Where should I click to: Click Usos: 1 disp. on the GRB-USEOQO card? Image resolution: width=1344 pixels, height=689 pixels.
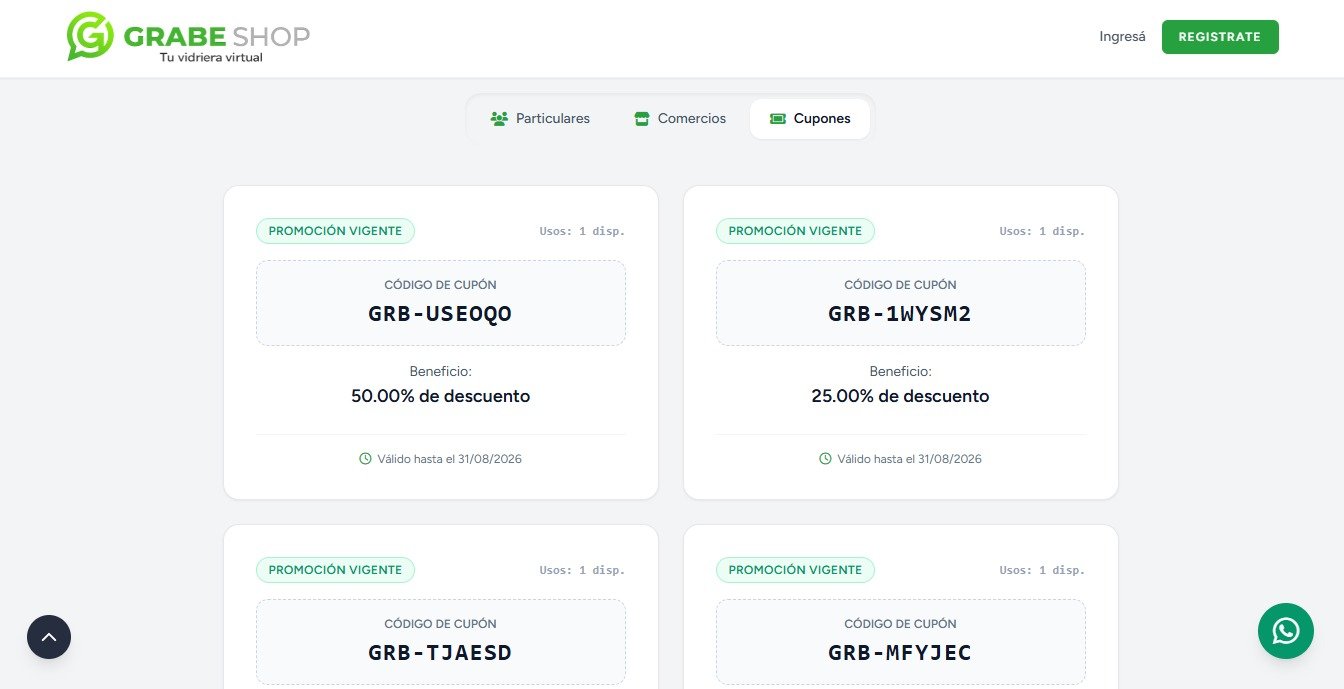[582, 231]
